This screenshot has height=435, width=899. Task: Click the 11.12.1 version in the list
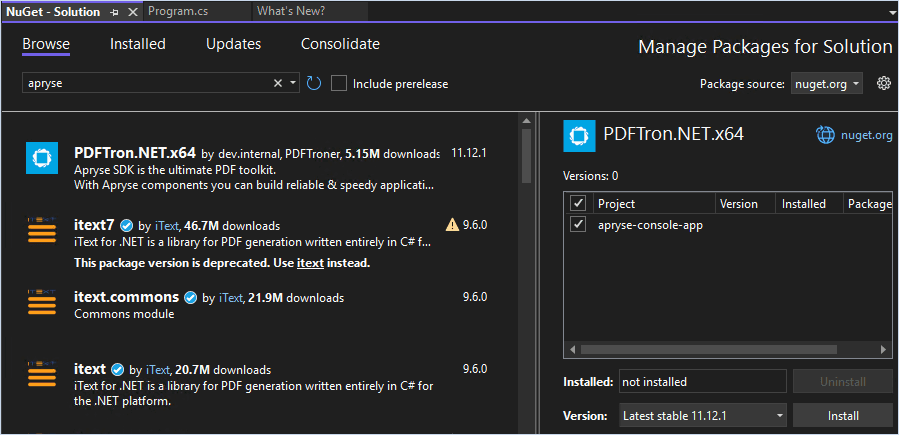(469, 153)
